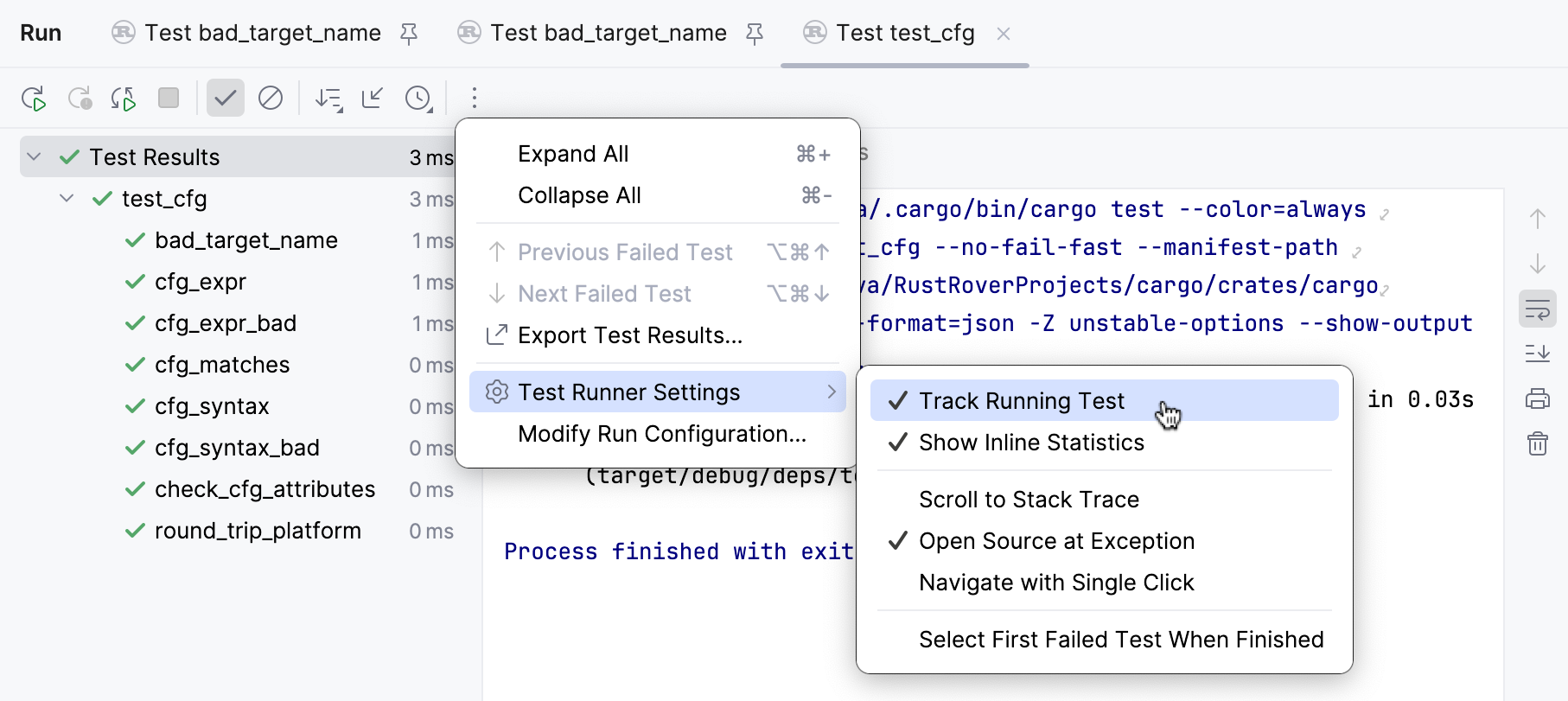The width and height of the screenshot is (1568, 701).
Task: Select the Sort by Duration icon
Action: click(328, 98)
